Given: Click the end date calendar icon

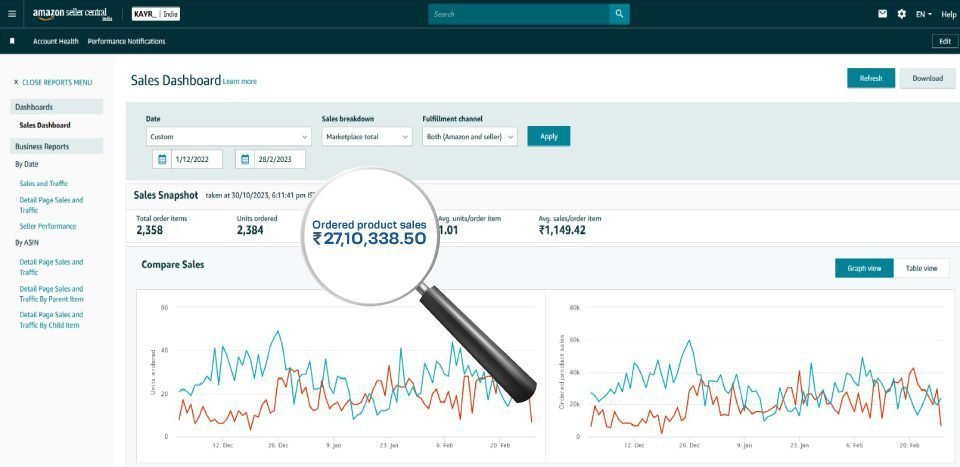Looking at the screenshot, I should [246, 159].
